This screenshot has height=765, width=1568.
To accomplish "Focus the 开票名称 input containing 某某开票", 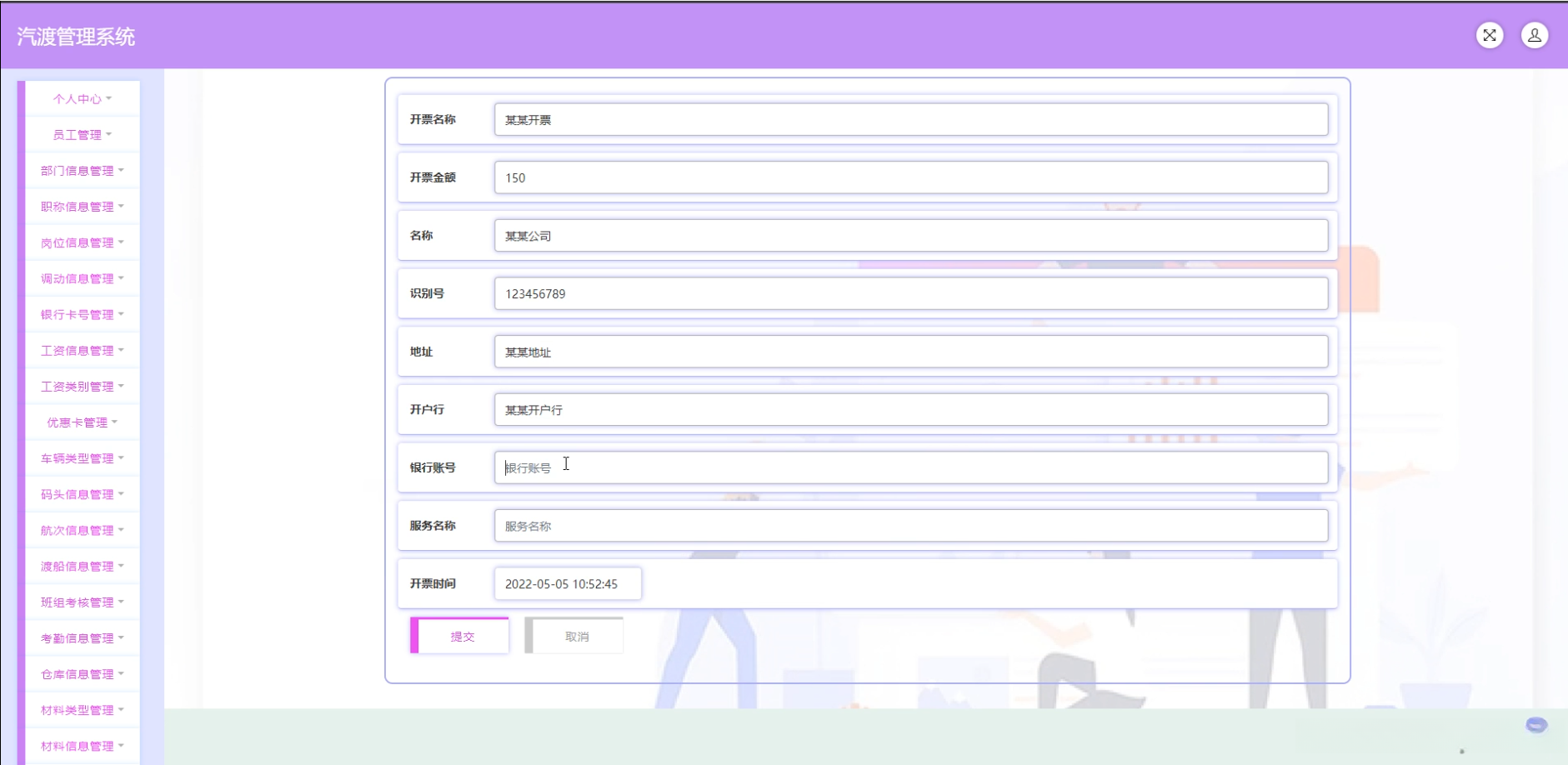I will click(911, 119).
